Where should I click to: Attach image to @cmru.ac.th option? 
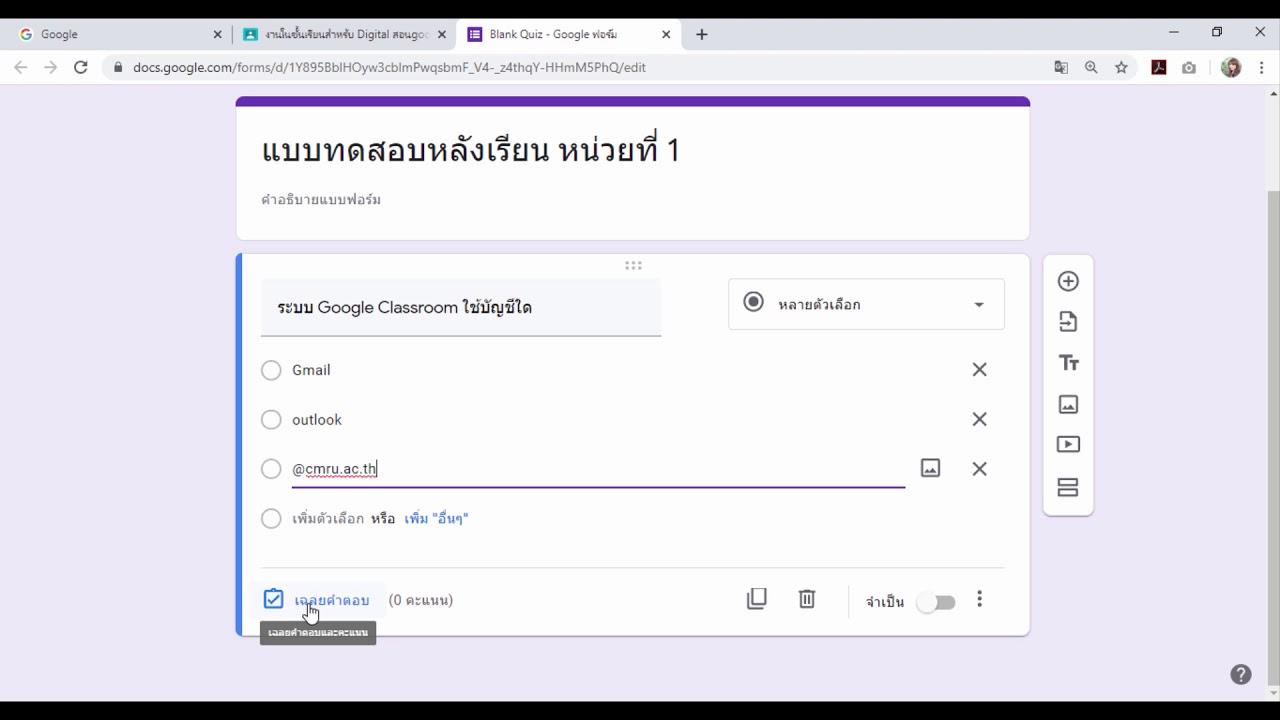pos(930,468)
